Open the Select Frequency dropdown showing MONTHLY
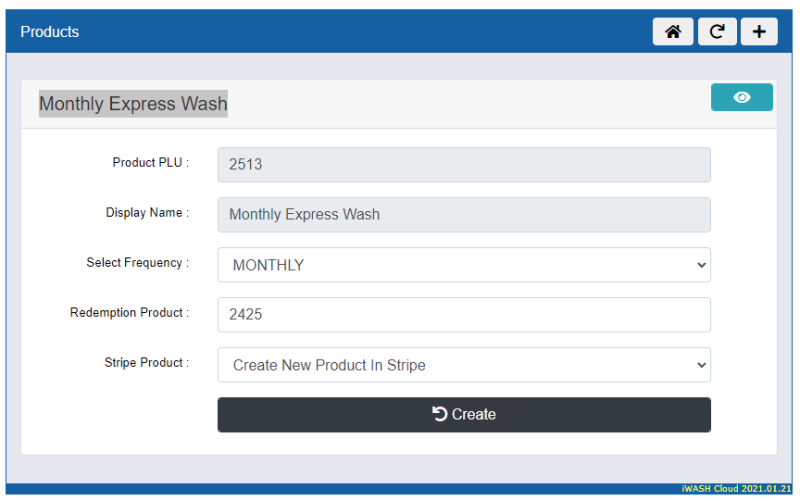The image size is (800, 501). click(463, 265)
